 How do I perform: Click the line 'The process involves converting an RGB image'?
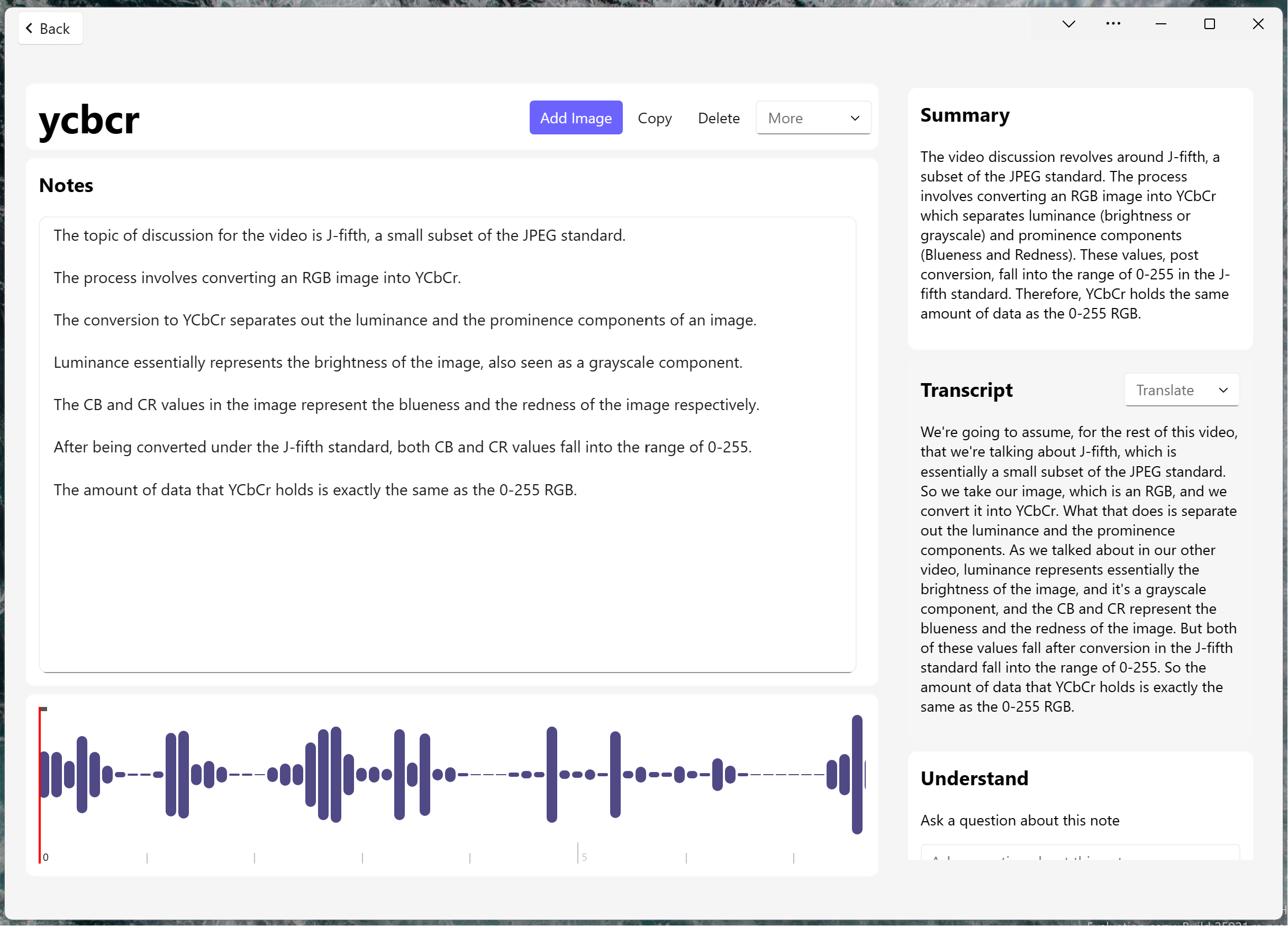point(257,278)
